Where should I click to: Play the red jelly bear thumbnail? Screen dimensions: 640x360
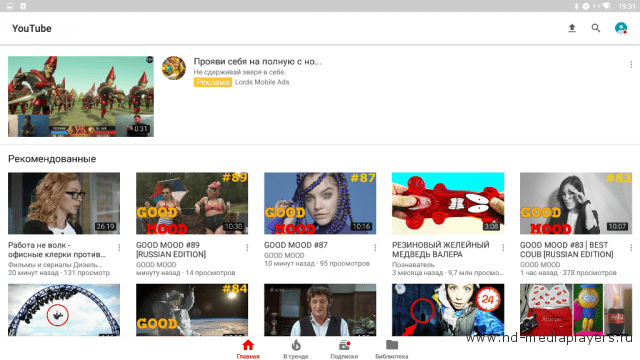click(448, 203)
